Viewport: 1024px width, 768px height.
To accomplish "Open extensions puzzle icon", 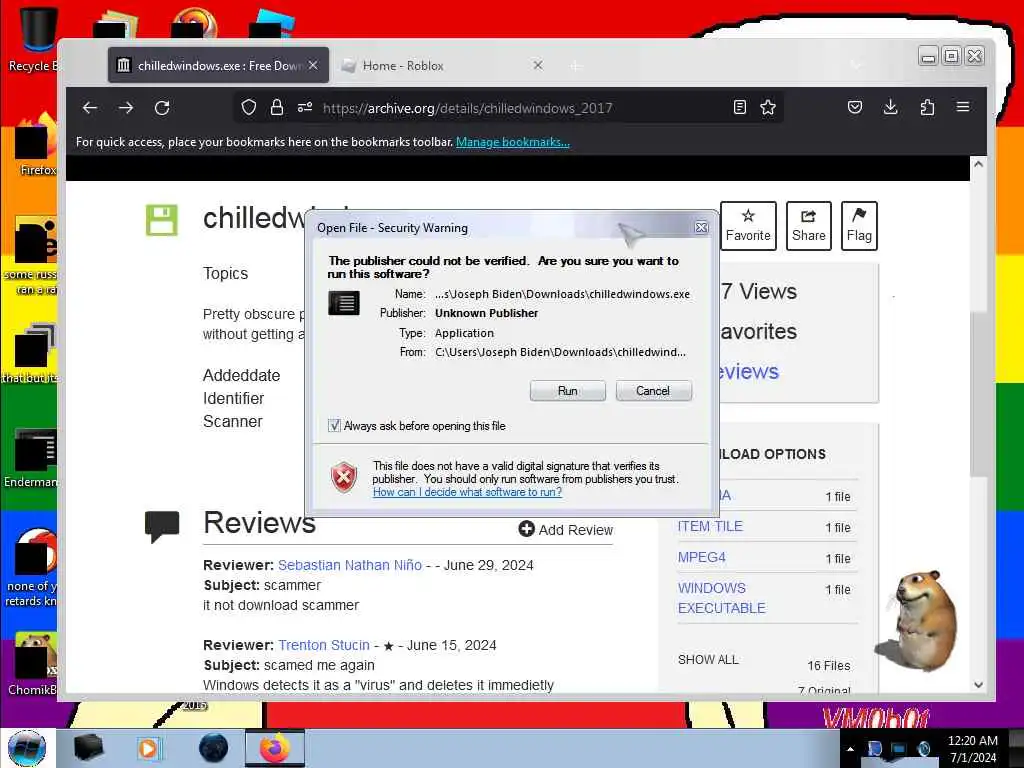I will pyautogui.click(x=927, y=107).
